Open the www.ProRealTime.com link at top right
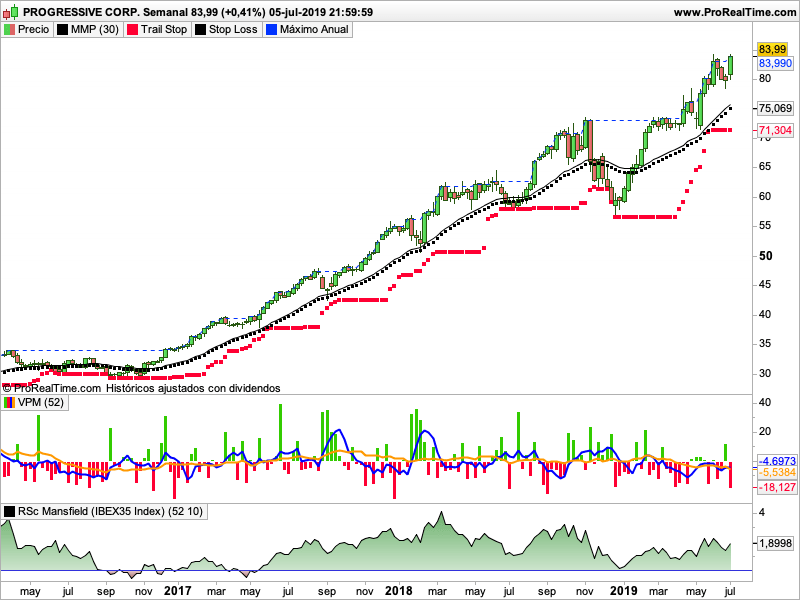Viewport: 800px width, 600px height. pos(734,12)
